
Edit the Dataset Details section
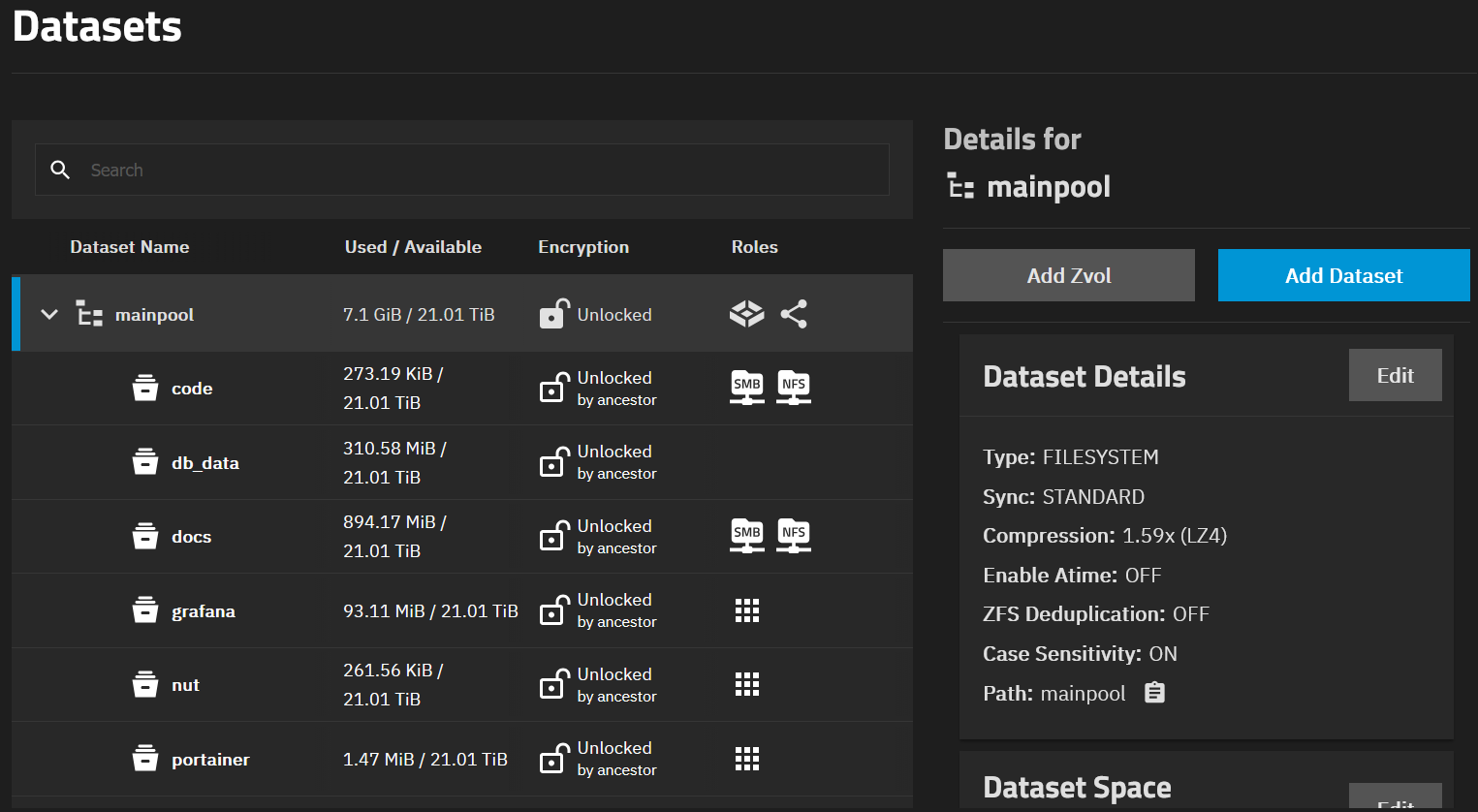(1395, 375)
